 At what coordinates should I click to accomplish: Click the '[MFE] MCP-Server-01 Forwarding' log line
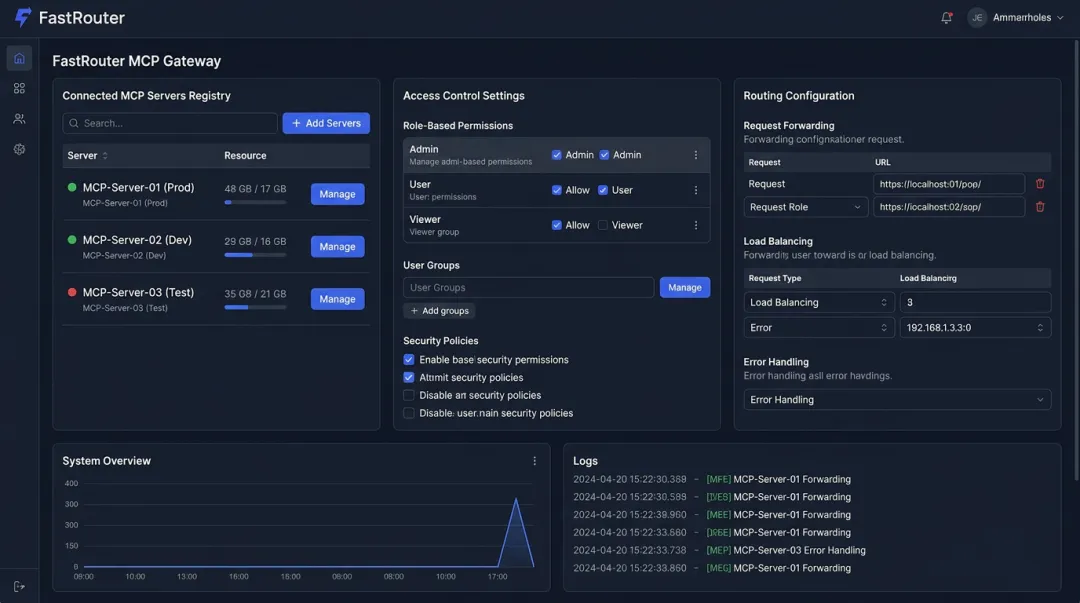tap(712, 480)
